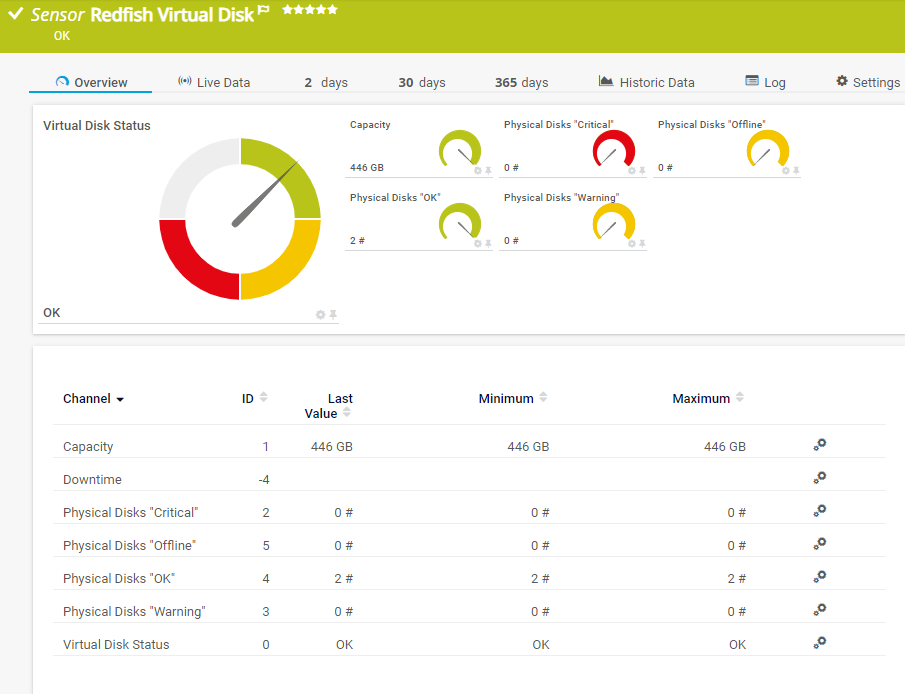The image size is (905, 694).
Task: Open channel settings for Capacity row
Action: (819, 446)
